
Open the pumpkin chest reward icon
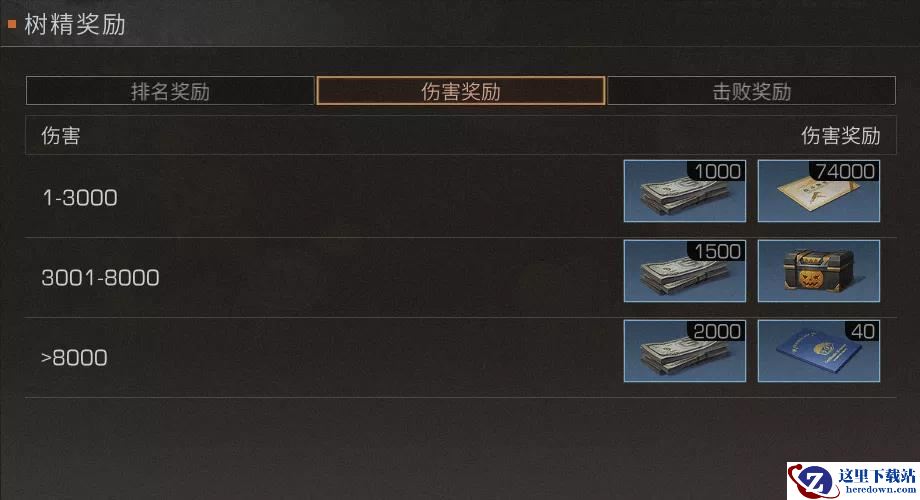point(818,271)
